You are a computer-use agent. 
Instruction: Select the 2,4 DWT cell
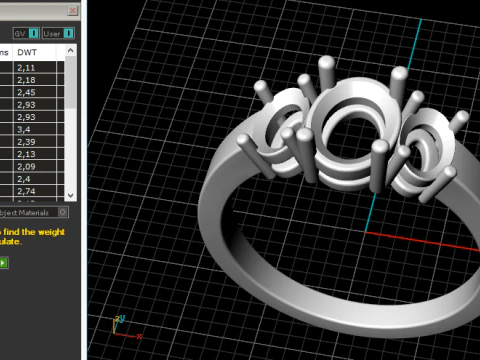(x=34, y=179)
